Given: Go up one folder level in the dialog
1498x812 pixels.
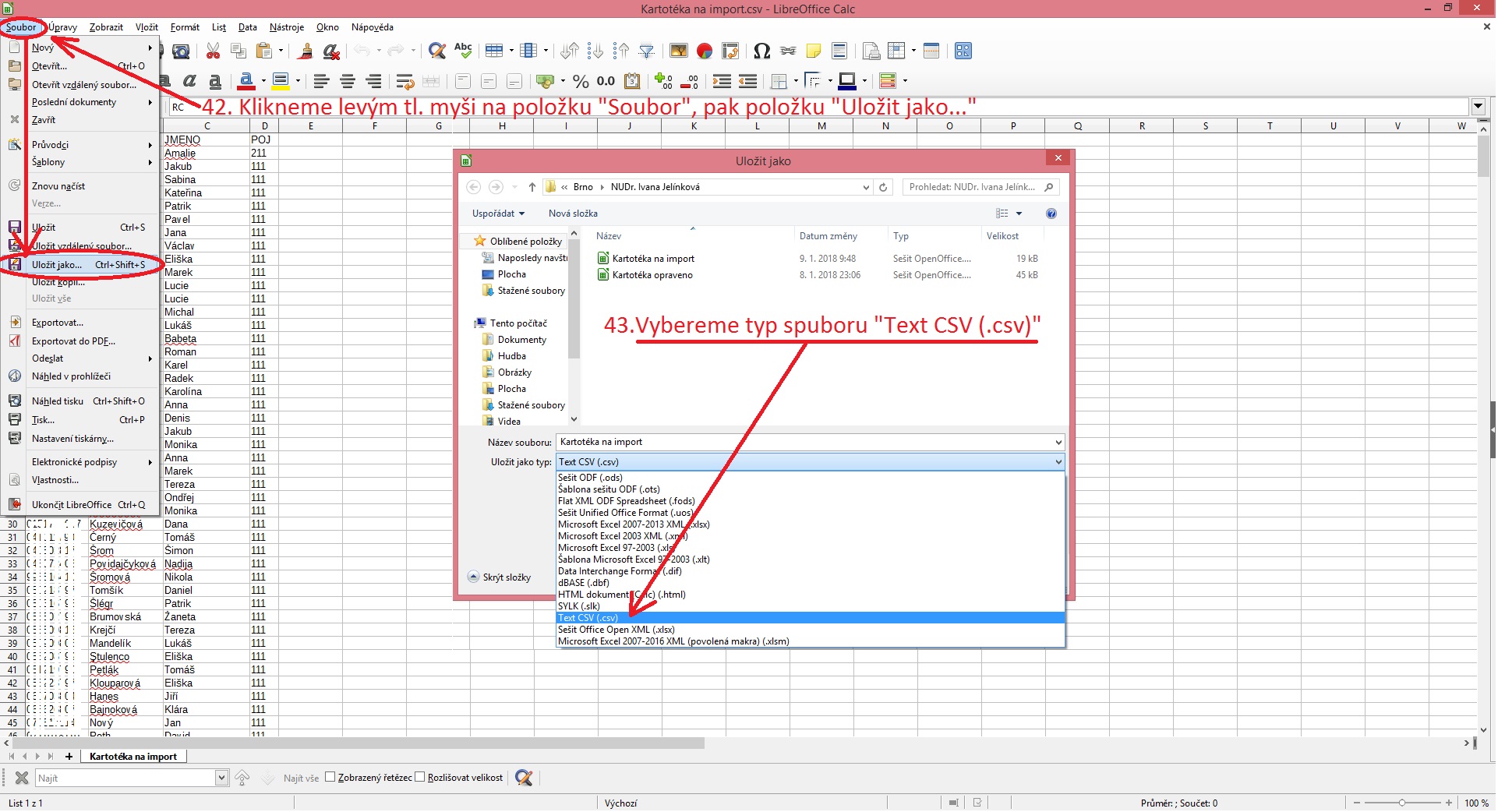Looking at the screenshot, I should [x=532, y=187].
